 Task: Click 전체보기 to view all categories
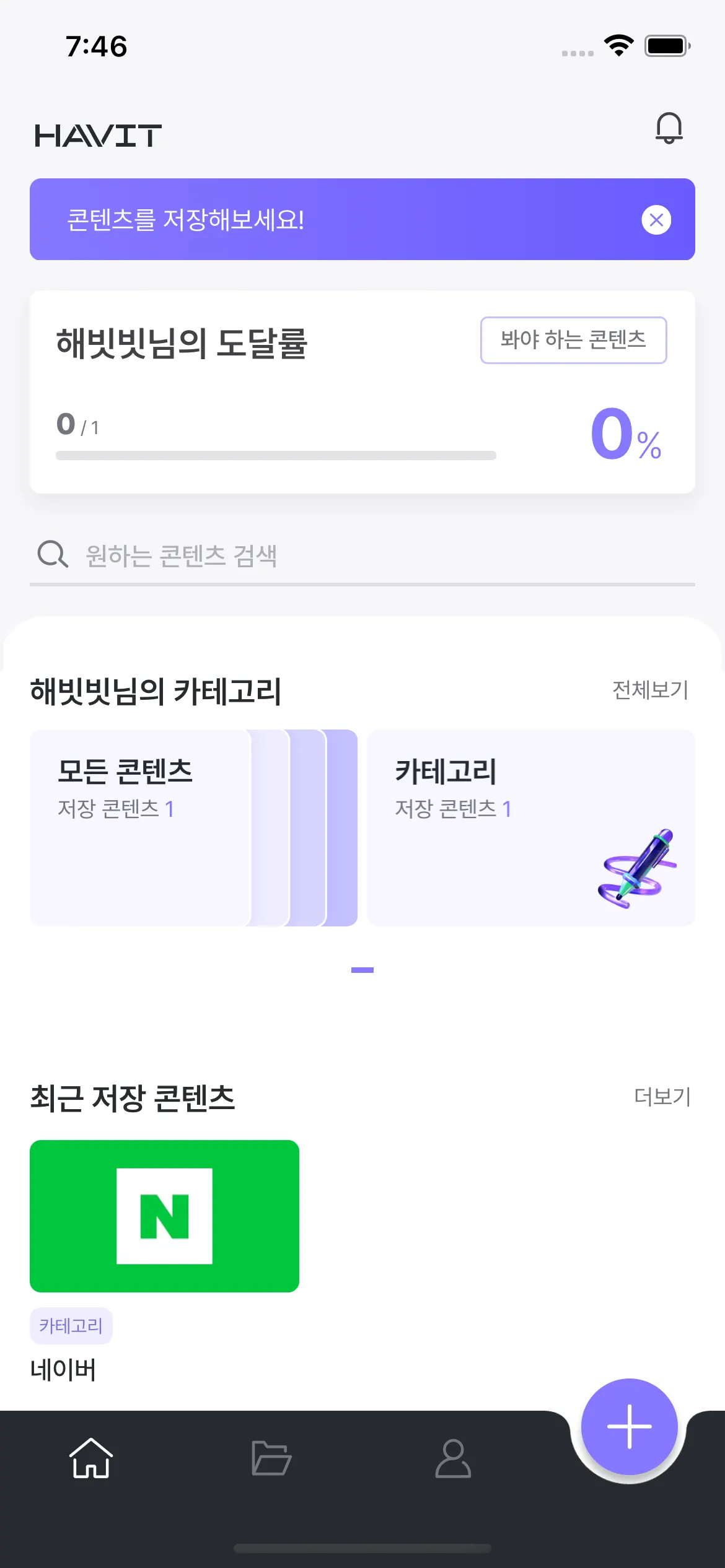pyautogui.click(x=650, y=690)
